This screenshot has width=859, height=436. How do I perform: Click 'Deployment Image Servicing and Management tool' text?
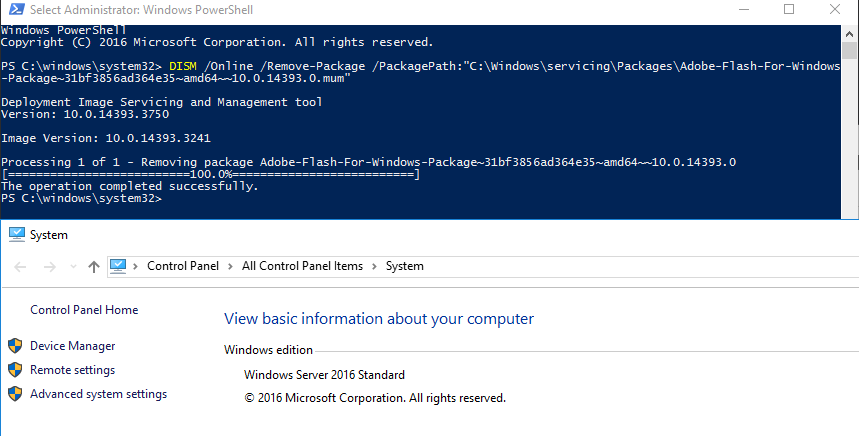pyautogui.click(x=162, y=102)
